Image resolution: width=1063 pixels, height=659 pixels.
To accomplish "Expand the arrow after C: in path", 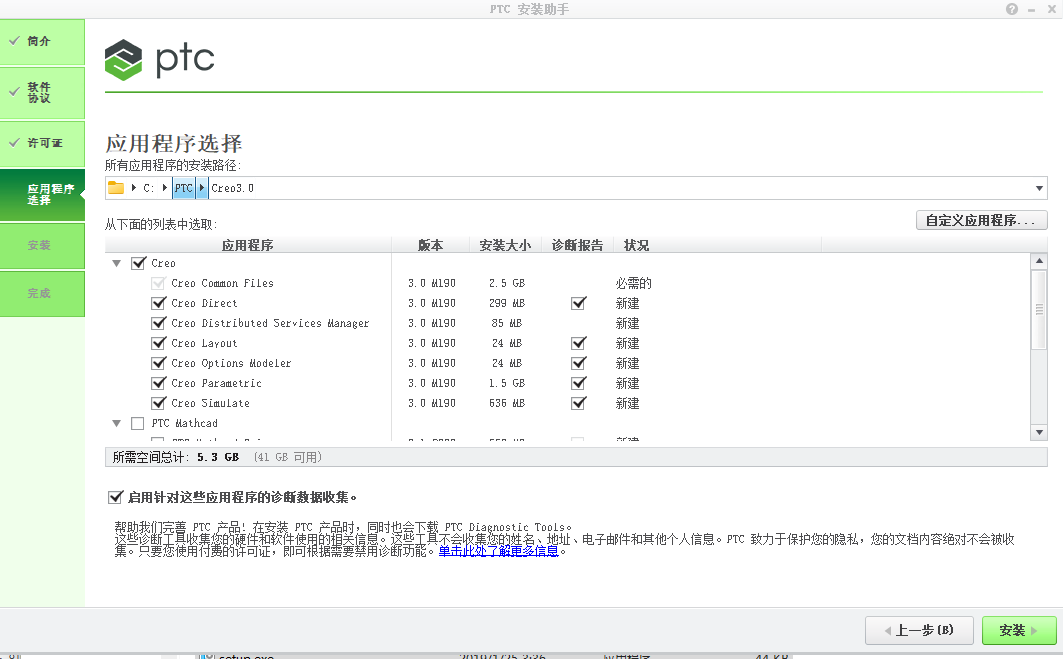I will point(164,188).
